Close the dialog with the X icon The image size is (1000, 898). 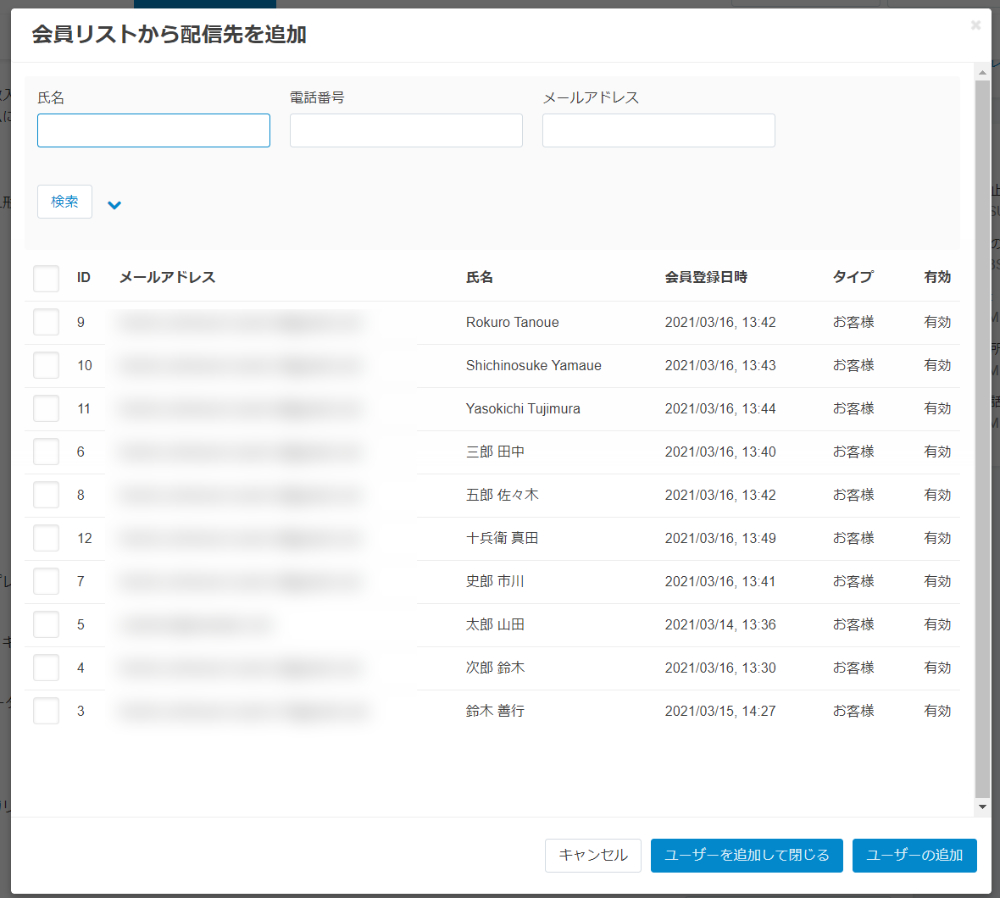coord(975,26)
